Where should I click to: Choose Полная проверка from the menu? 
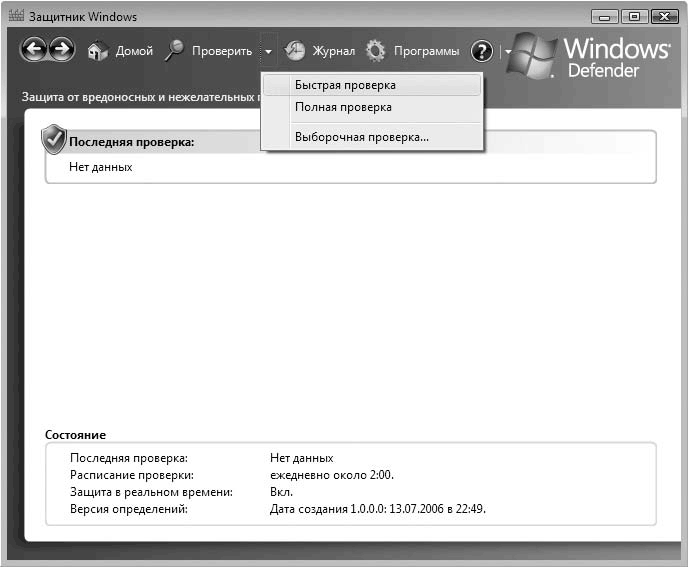372,107
